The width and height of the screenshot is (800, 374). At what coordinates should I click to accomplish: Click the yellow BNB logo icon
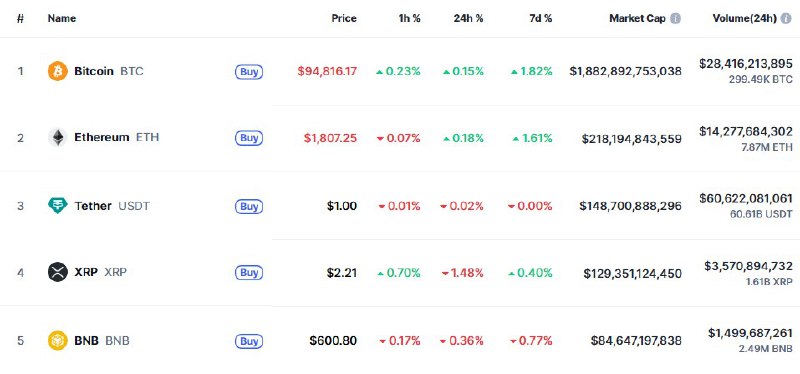point(58,340)
